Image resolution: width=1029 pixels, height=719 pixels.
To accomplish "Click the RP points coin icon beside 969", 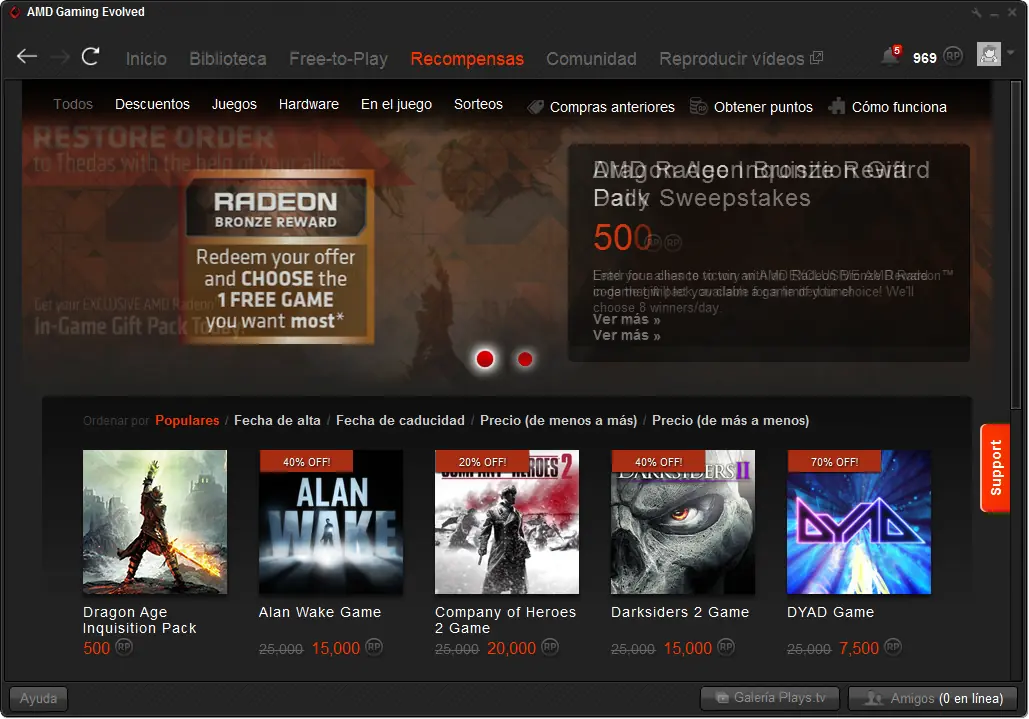I will point(953,56).
